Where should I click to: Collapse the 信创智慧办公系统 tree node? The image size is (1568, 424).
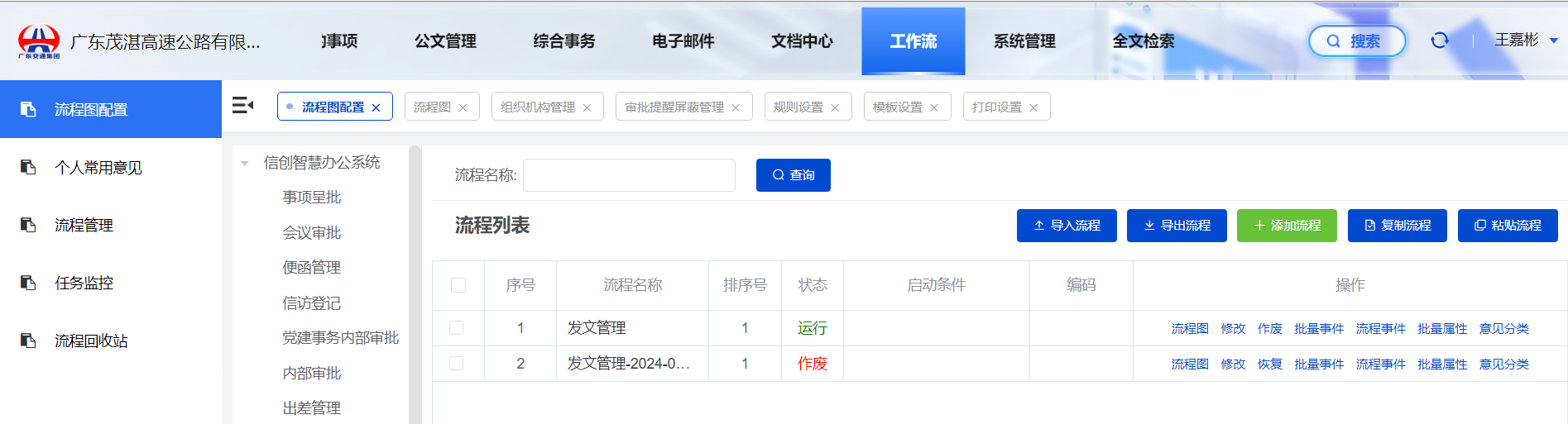(x=245, y=164)
